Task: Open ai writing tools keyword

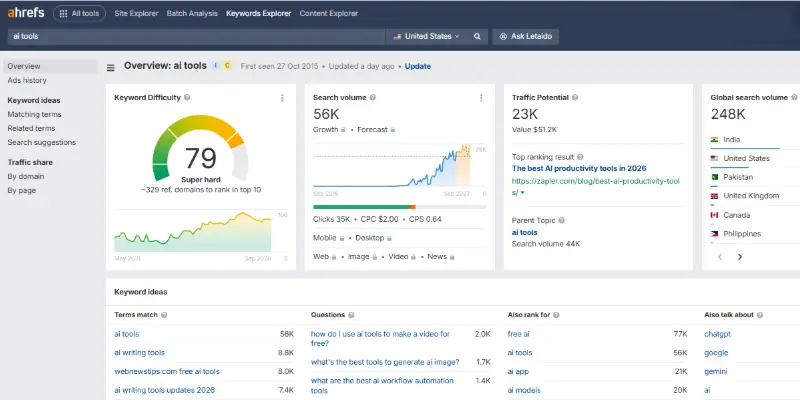Action: click(x=139, y=353)
